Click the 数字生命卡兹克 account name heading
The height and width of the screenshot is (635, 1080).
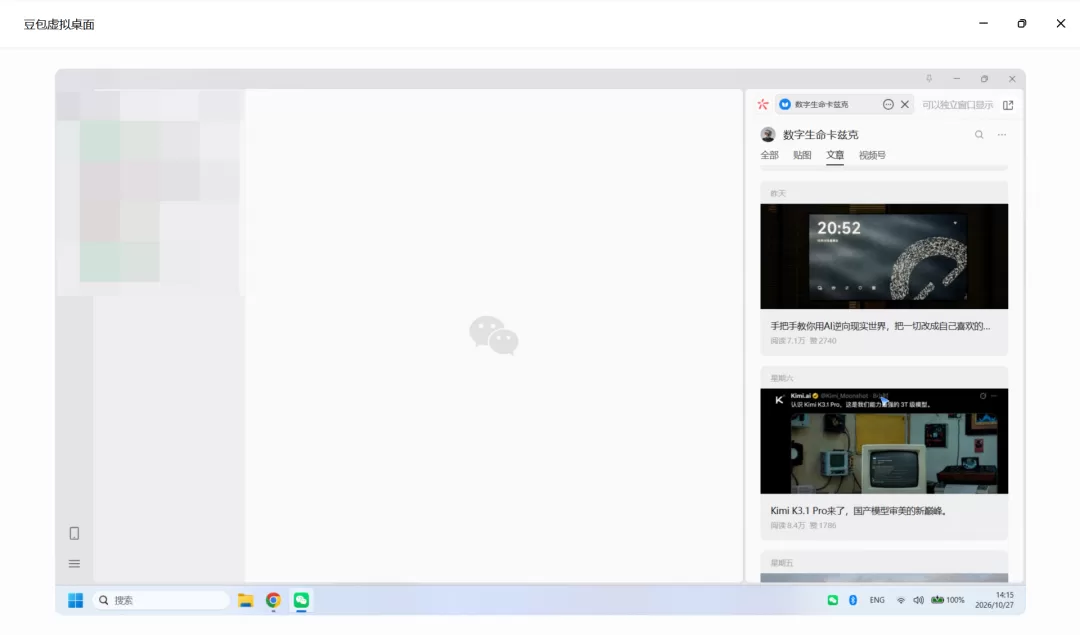(x=820, y=135)
